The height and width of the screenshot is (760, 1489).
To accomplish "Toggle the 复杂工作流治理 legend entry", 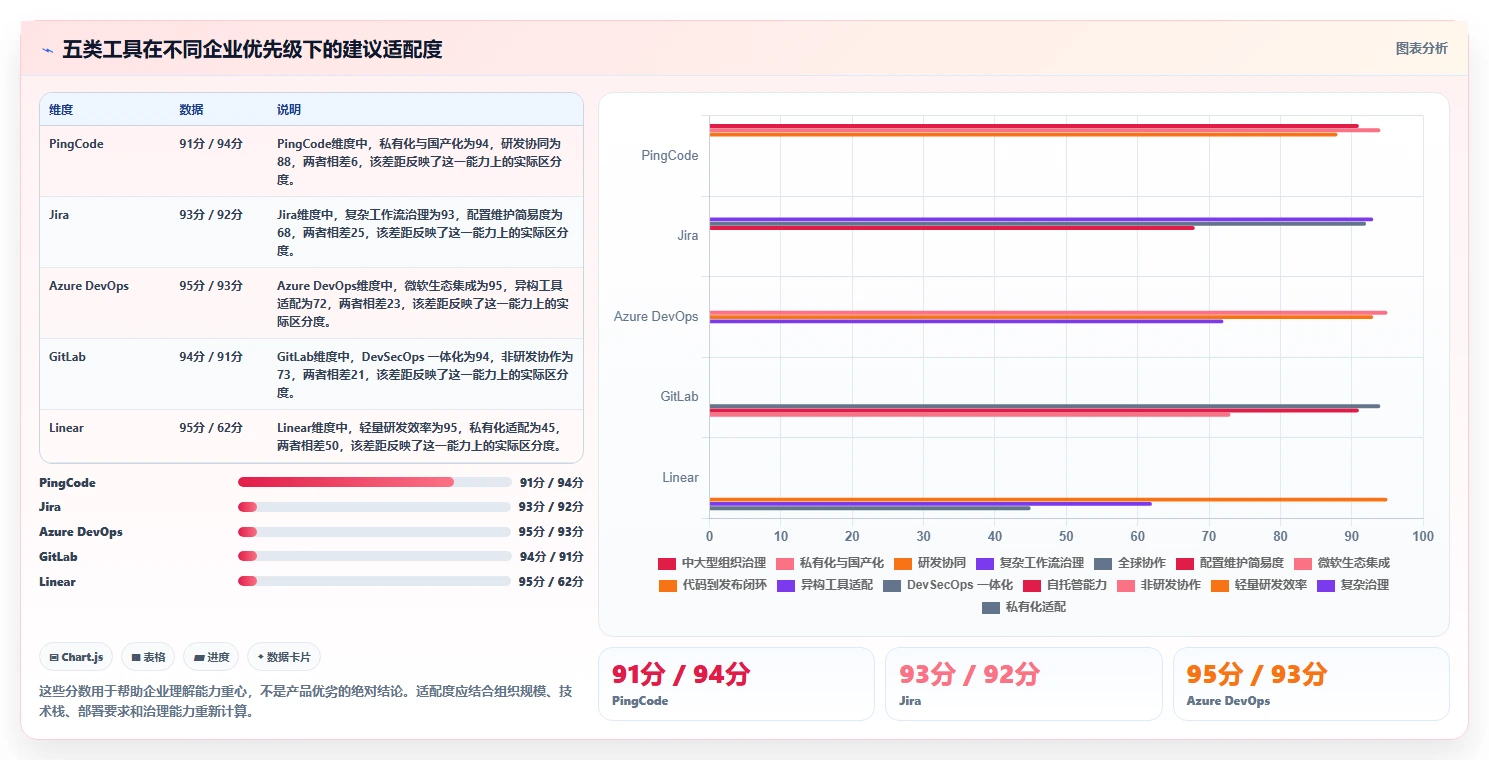I will point(1030,563).
